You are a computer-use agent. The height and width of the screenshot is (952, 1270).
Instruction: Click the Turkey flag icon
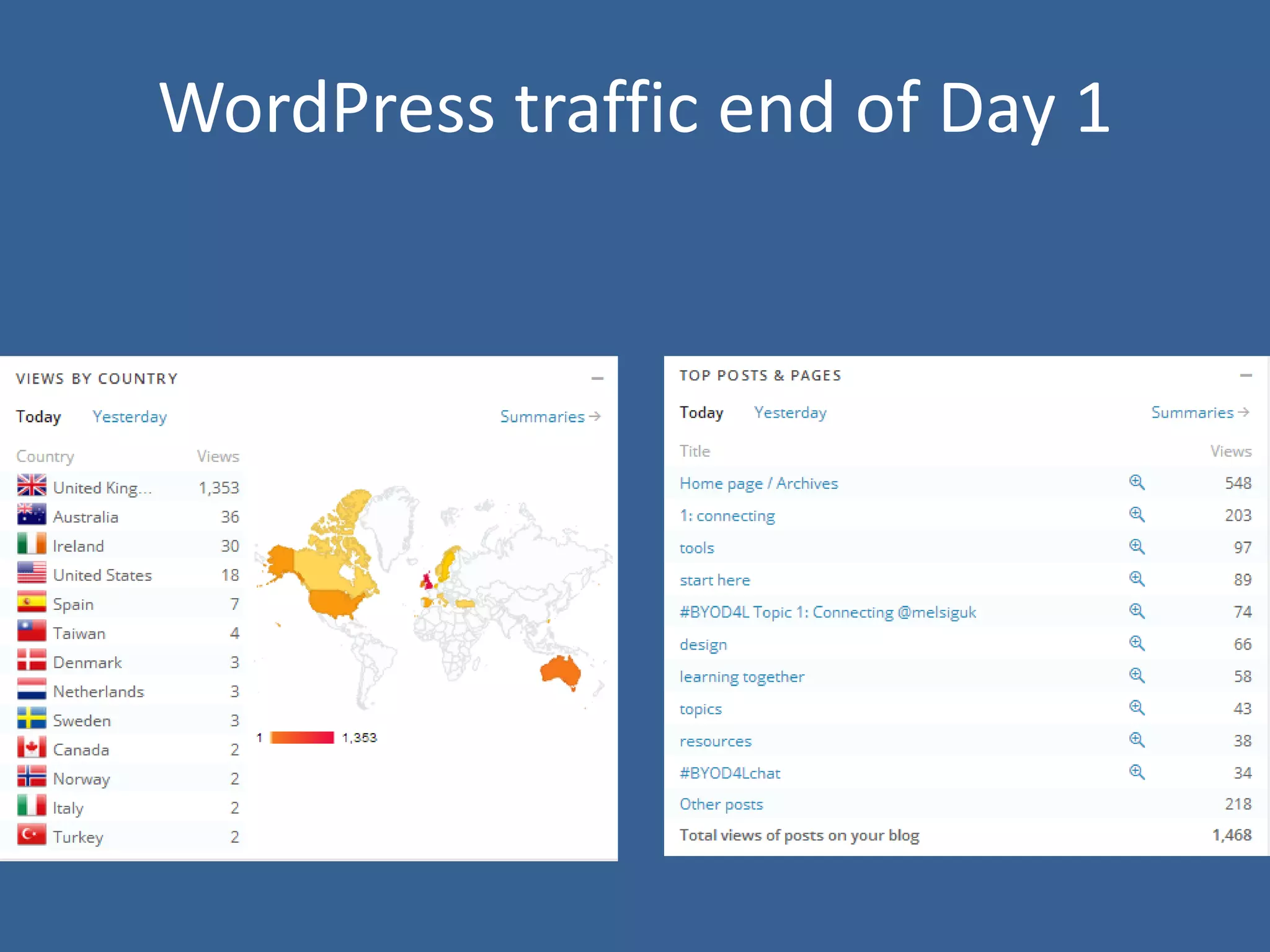tap(32, 835)
